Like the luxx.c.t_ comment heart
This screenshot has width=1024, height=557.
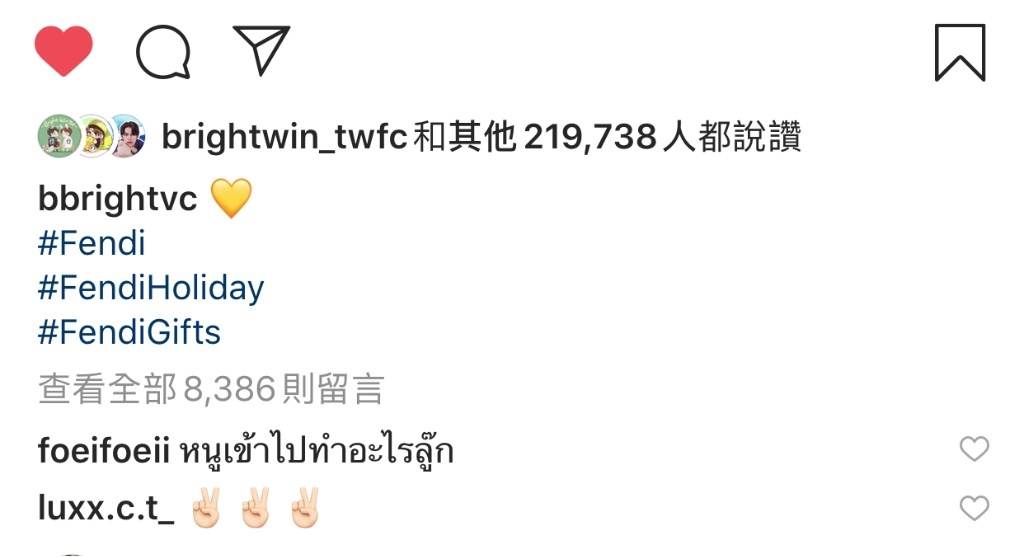point(974,508)
